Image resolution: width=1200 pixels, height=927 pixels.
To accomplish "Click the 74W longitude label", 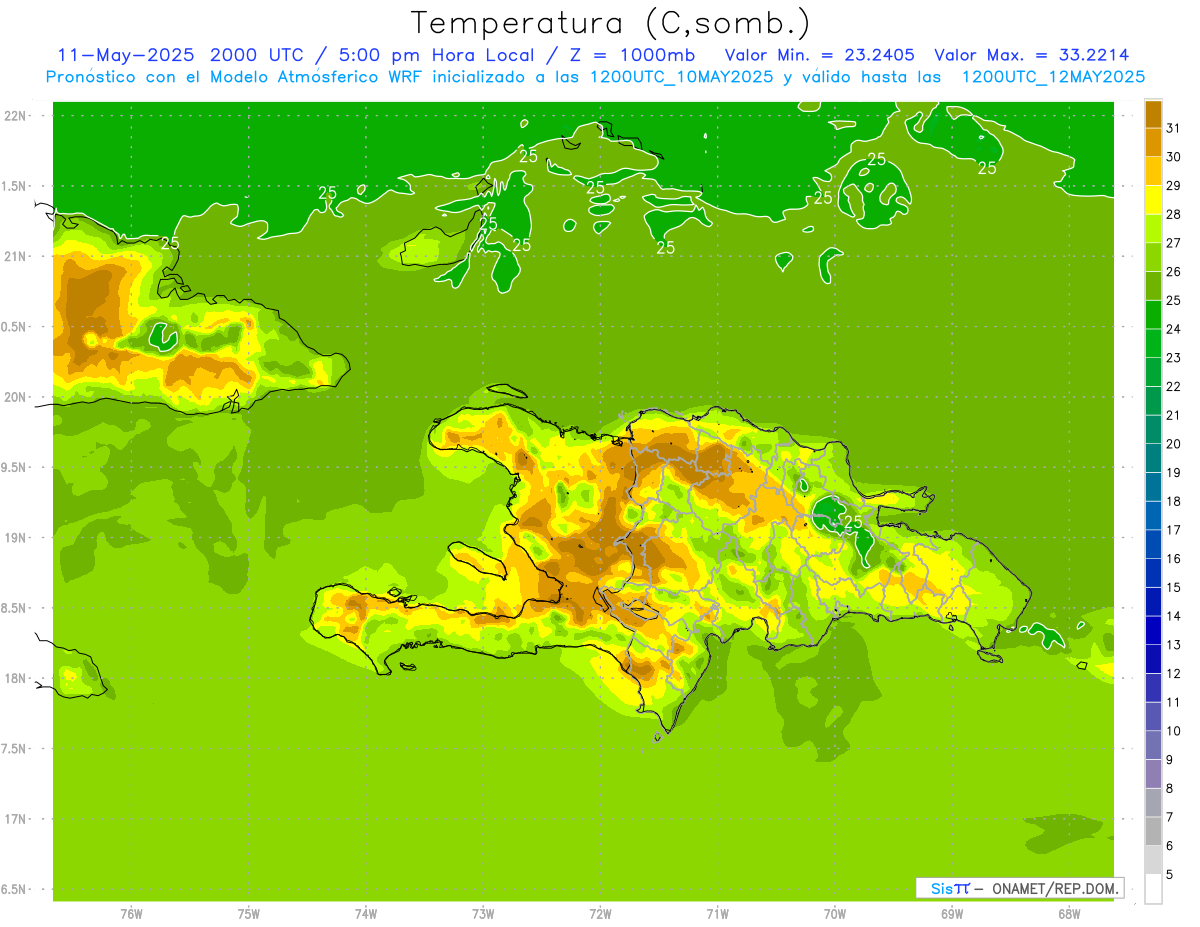I will point(366,914).
